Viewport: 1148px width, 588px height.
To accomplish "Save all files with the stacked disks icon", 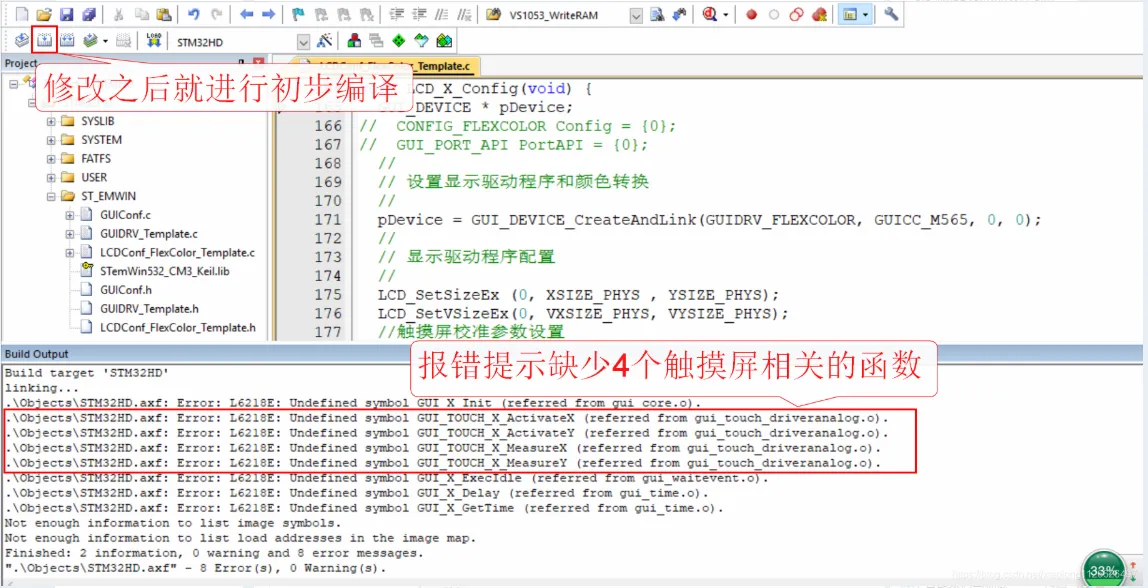I will tap(89, 14).
